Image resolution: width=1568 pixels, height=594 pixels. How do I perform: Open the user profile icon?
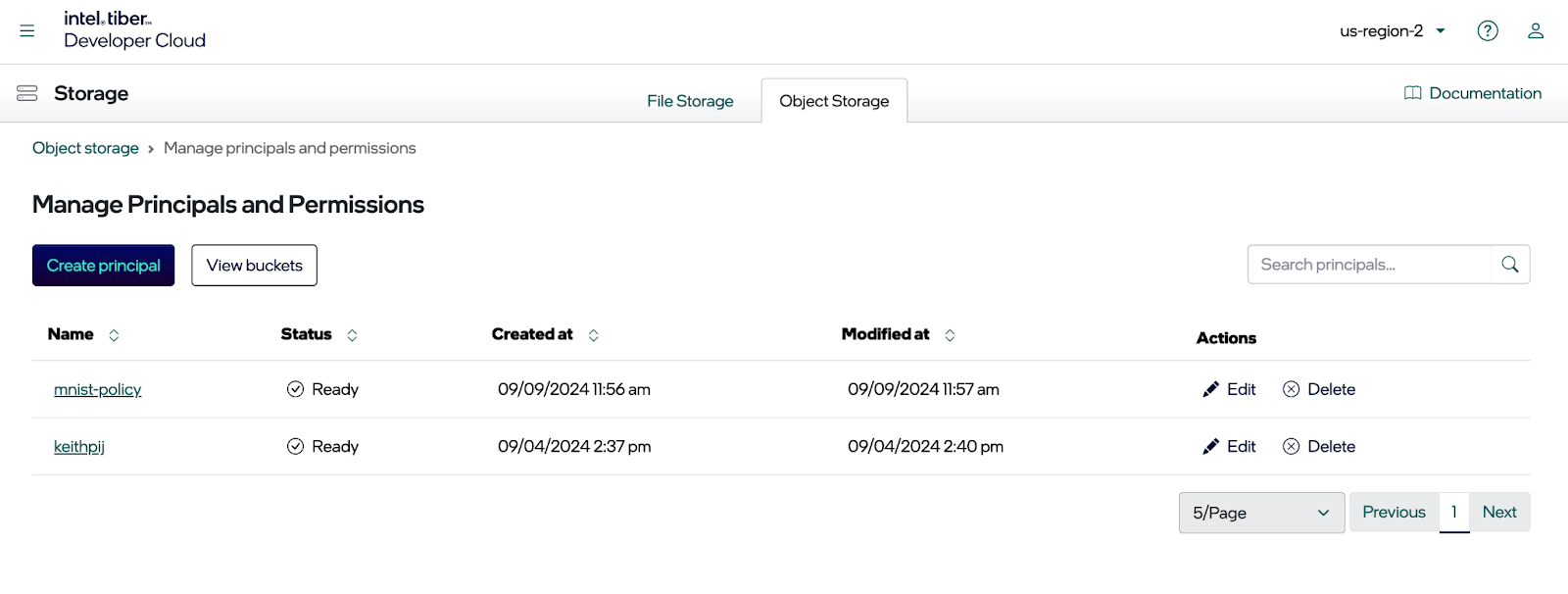(1535, 31)
